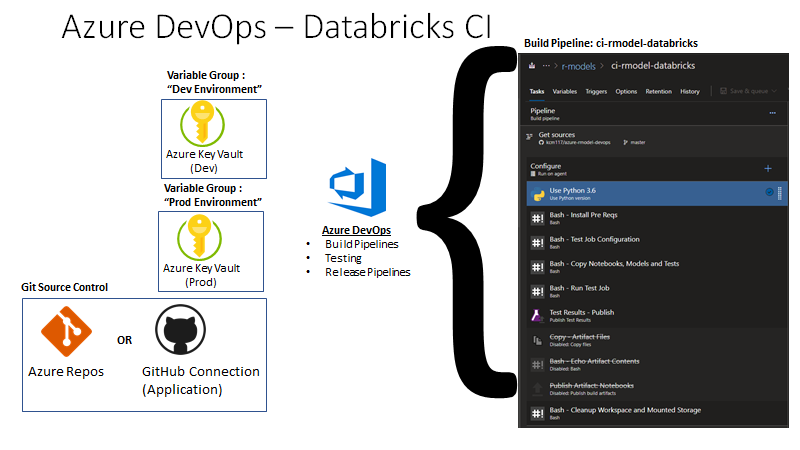Click the Run on agent icon
Viewport: 800px width, 450px height.
pyautogui.click(x=533, y=174)
